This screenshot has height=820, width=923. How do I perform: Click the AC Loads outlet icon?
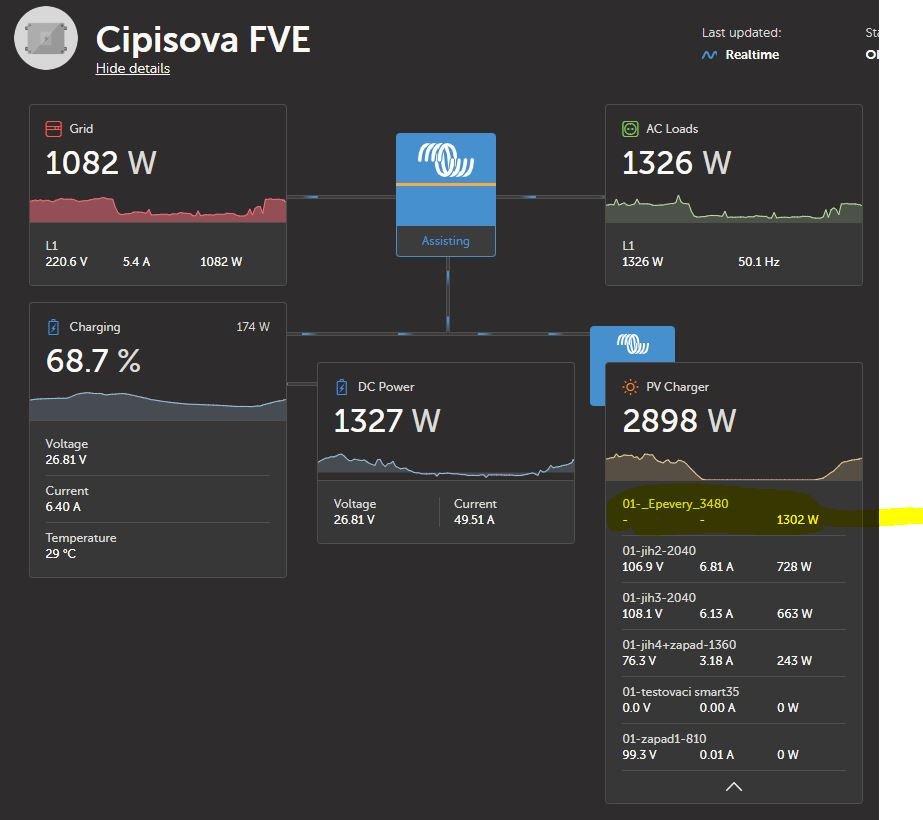630,129
